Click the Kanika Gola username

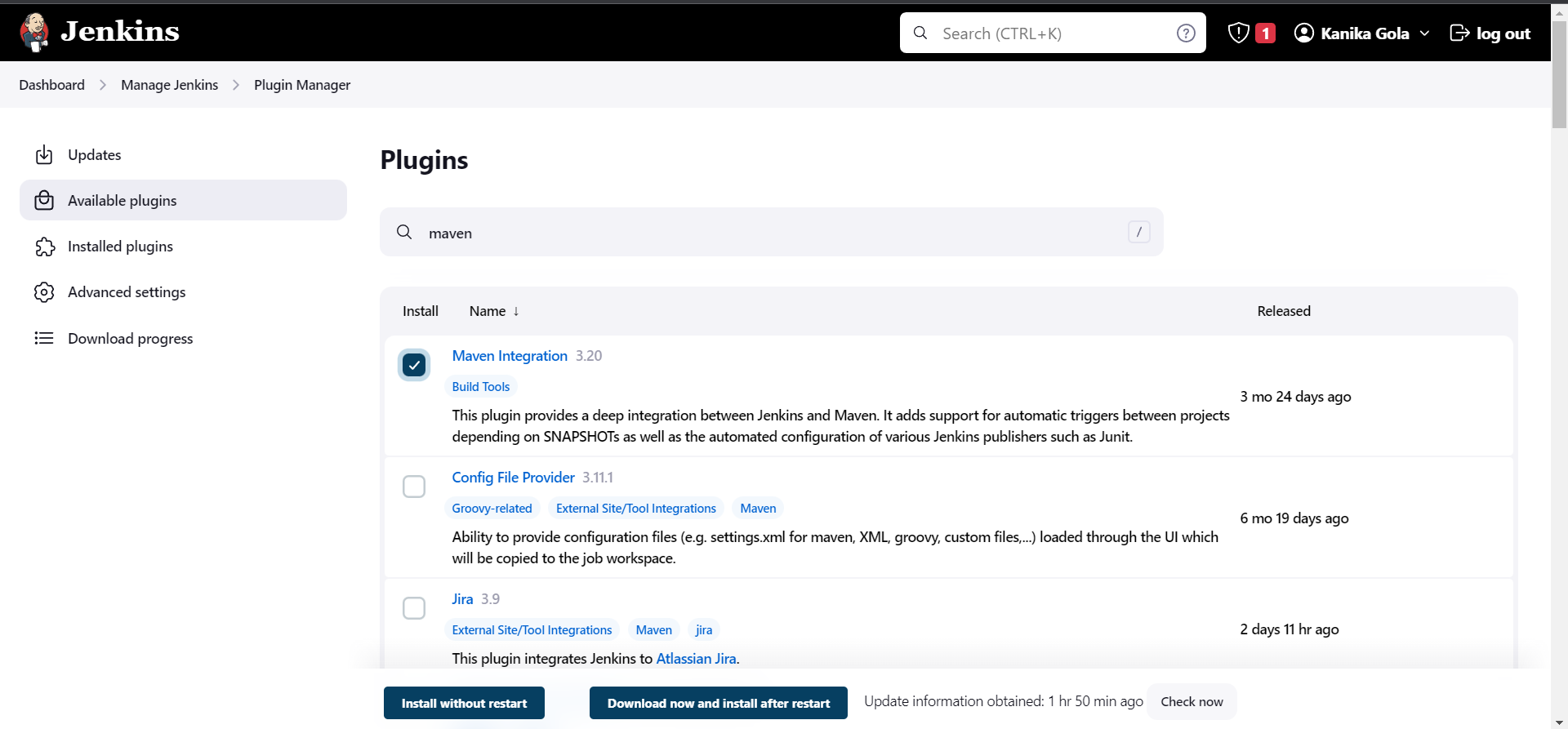pyautogui.click(x=1365, y=33)
